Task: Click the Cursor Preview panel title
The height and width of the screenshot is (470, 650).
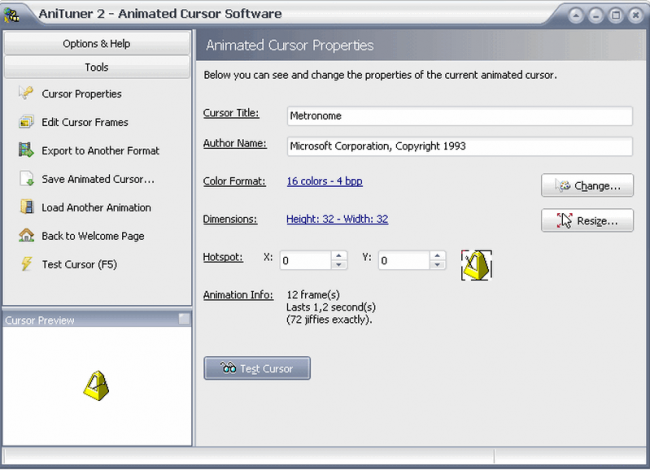Action: pyautogui.click(x=40, y=320)
